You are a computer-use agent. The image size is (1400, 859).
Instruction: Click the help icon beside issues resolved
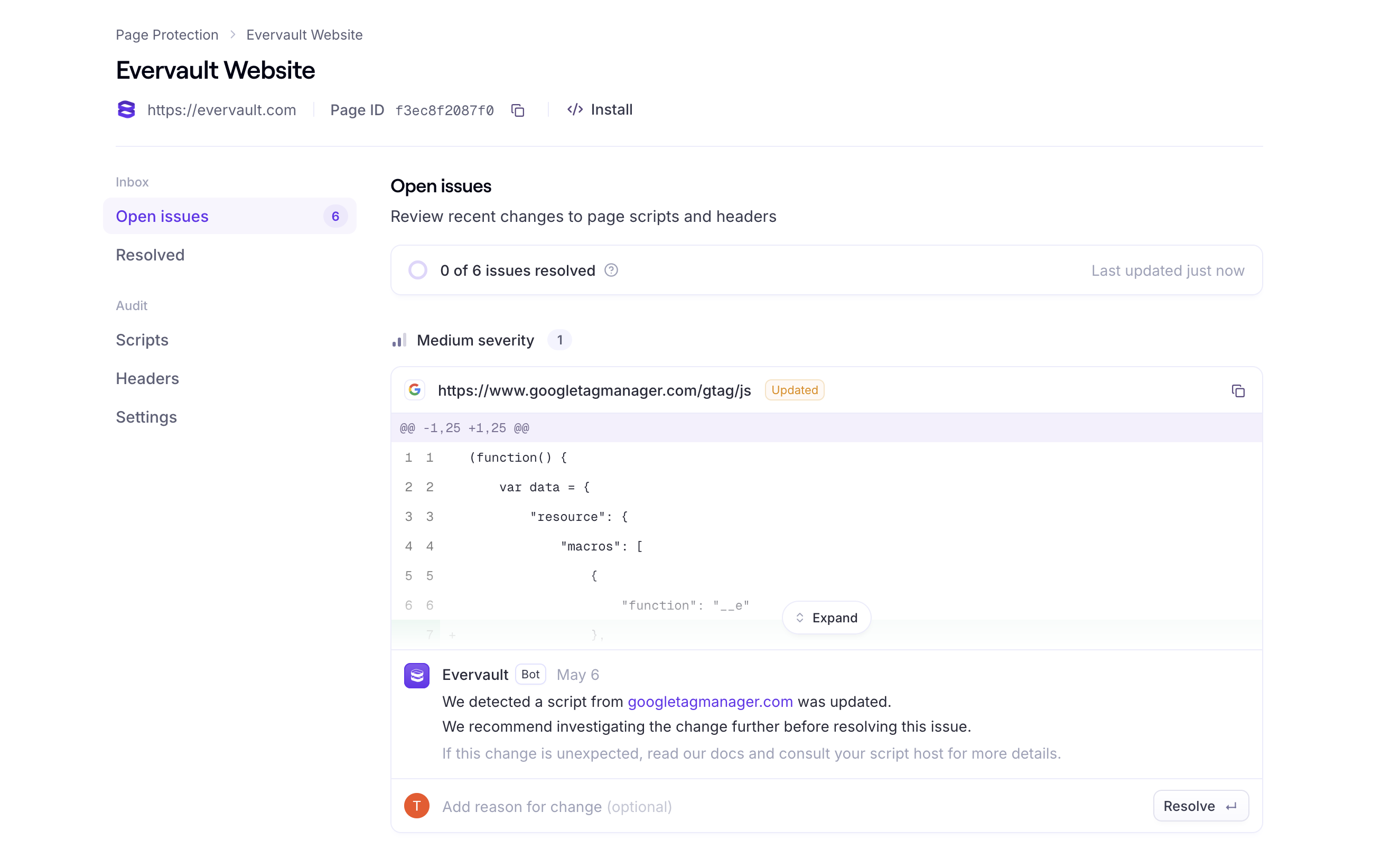(x=611, y=270)
